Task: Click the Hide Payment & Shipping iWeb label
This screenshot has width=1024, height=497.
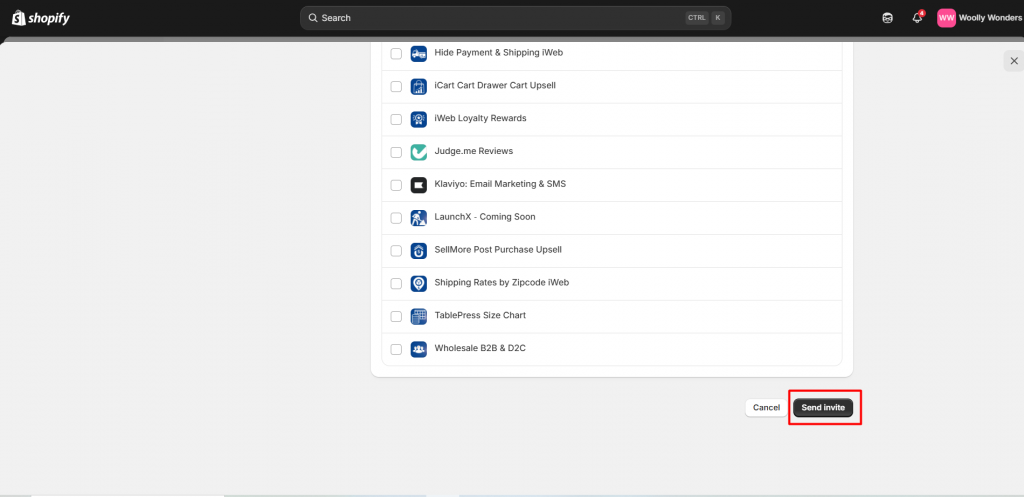Action: [498, 52]
